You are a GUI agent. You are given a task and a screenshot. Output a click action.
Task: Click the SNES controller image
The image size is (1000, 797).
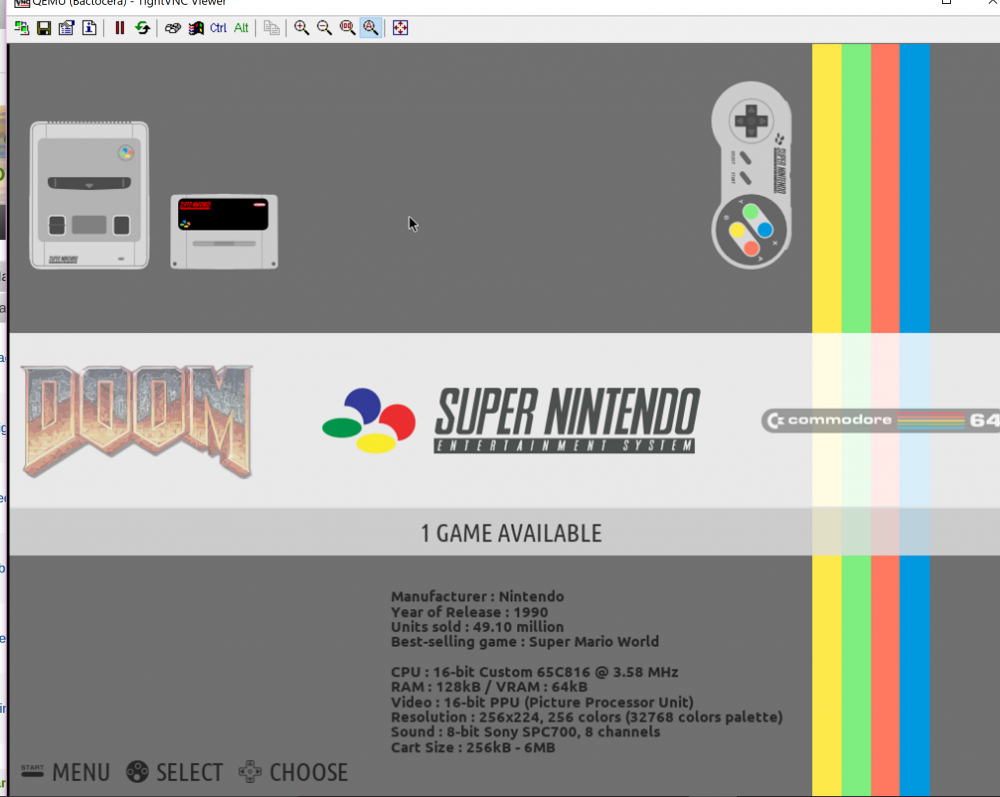pos(751,175)
